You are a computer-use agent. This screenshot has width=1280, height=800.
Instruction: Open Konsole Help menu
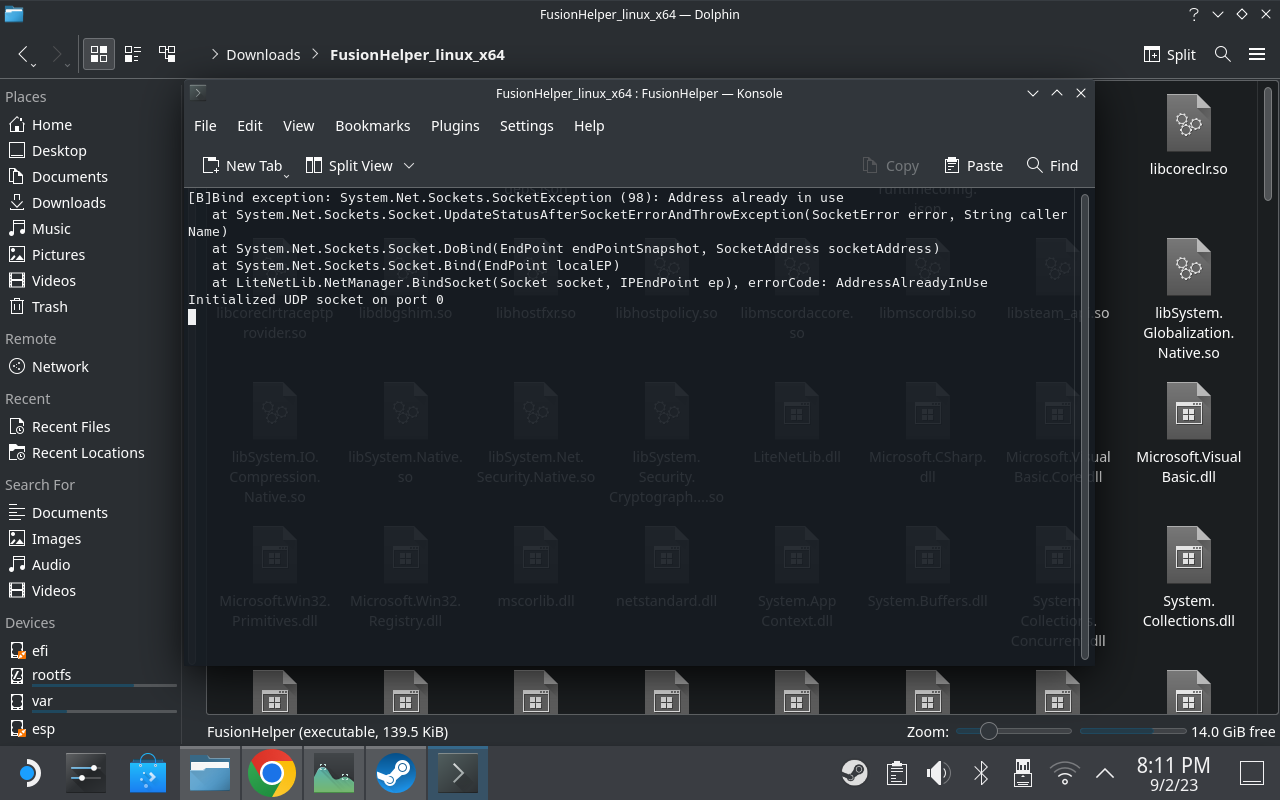[x=589, y=126]
